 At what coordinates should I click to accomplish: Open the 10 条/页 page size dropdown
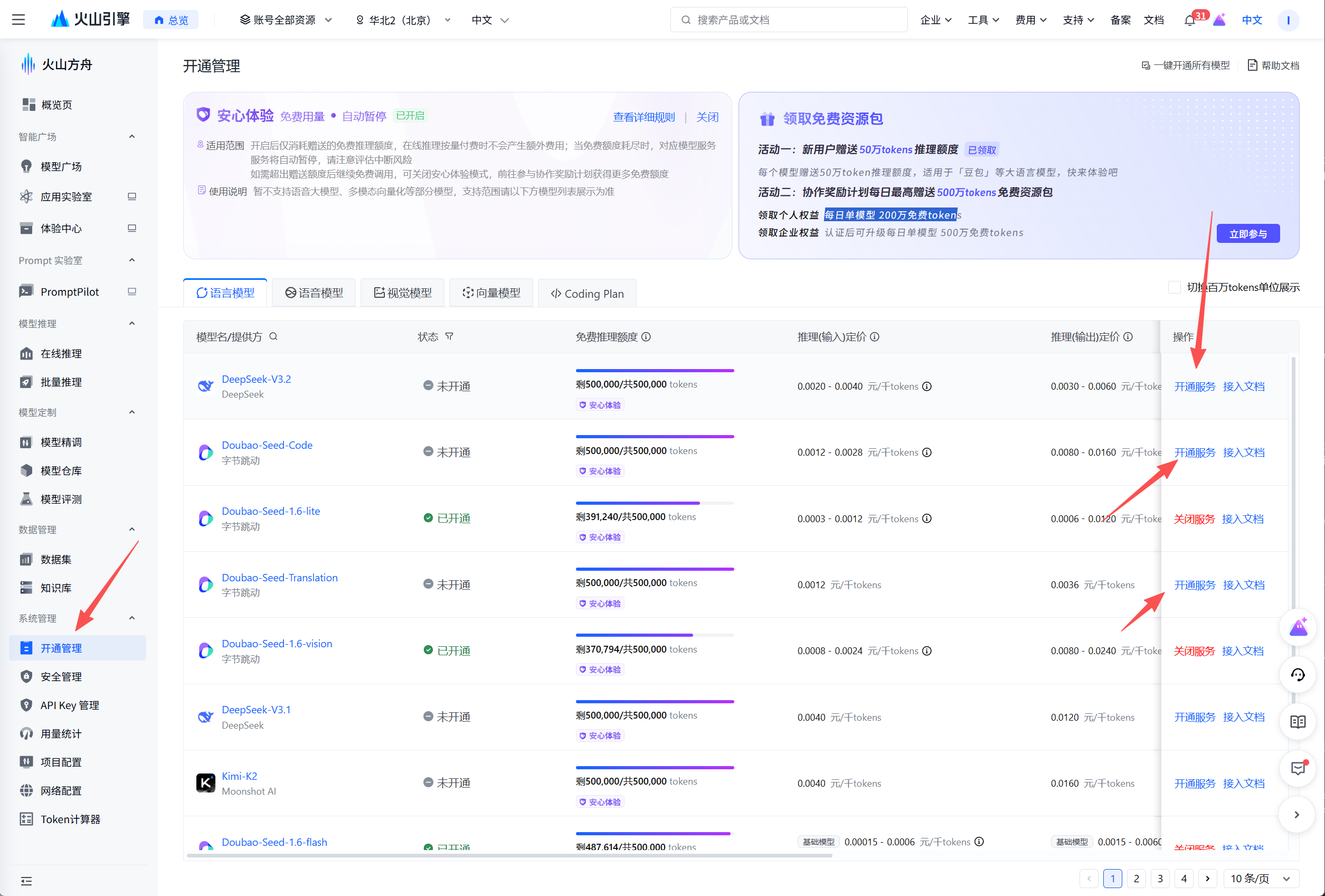click(x=1261, y=879)
